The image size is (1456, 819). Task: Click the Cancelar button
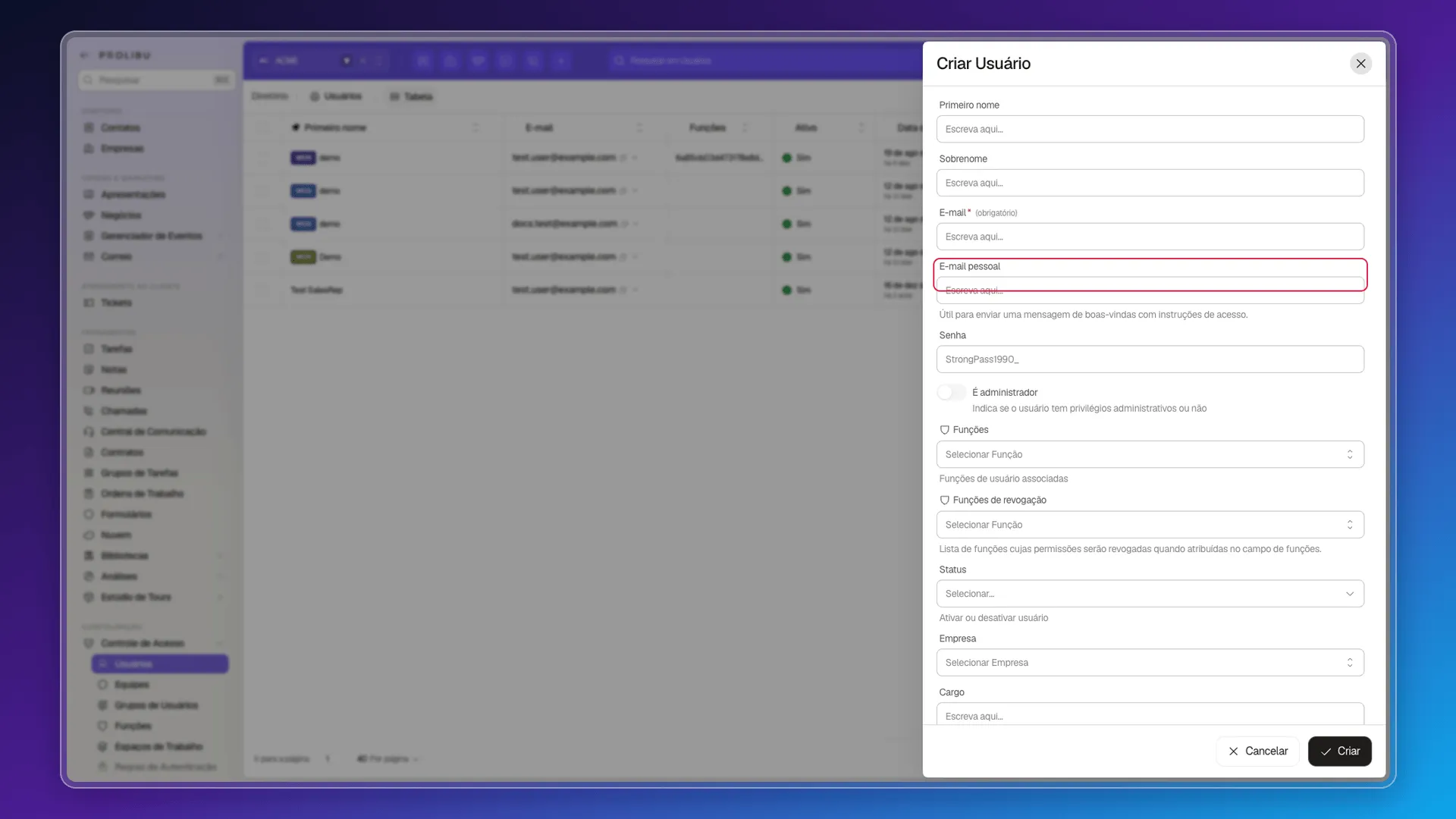(x=1257, y=752)
